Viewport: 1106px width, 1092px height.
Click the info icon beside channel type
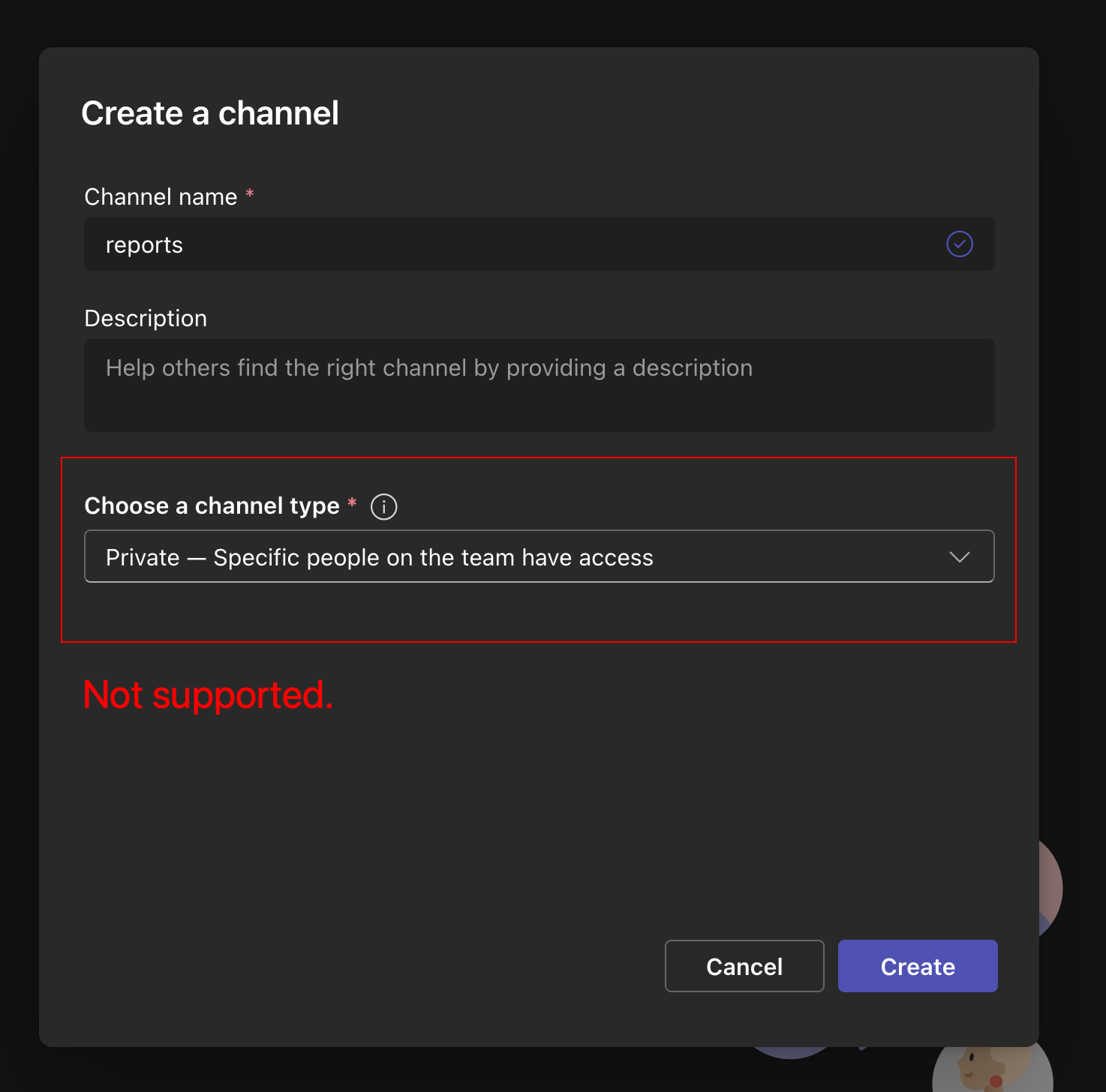[383, 507]
